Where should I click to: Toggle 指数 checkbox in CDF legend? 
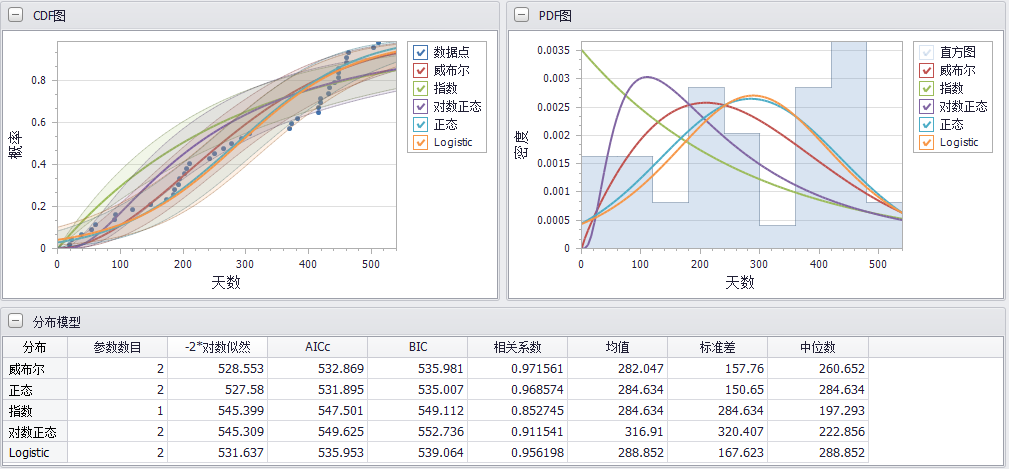point(421,89)
